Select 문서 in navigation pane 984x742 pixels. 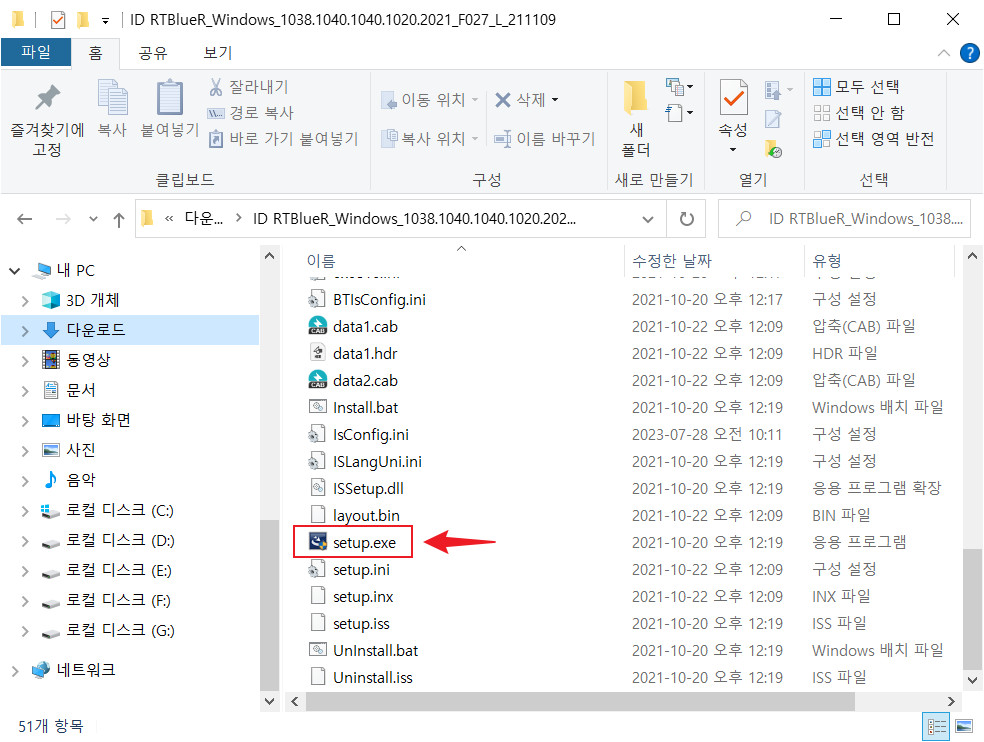tap(81, 390)
